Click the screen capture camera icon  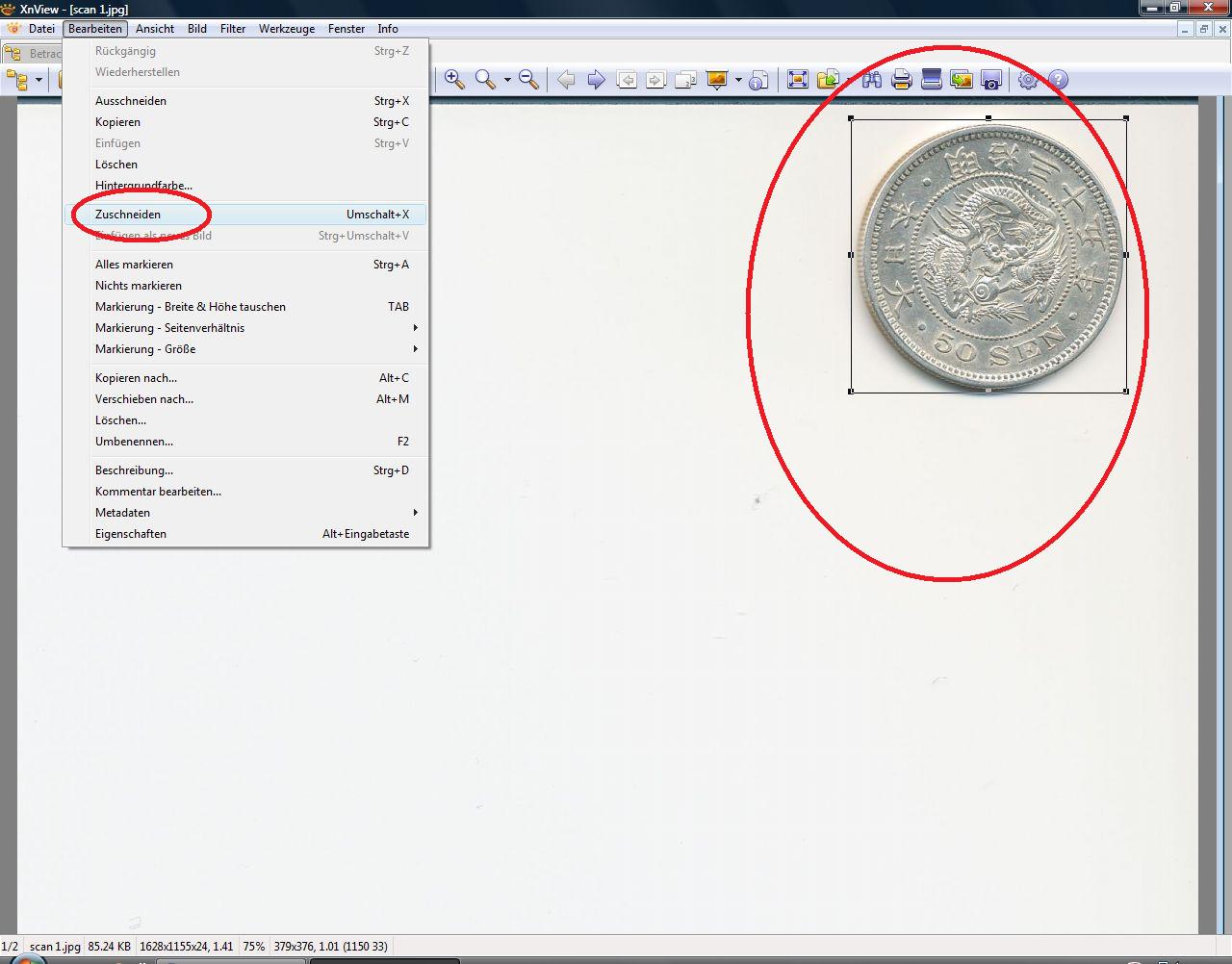[x=991, y=80]
